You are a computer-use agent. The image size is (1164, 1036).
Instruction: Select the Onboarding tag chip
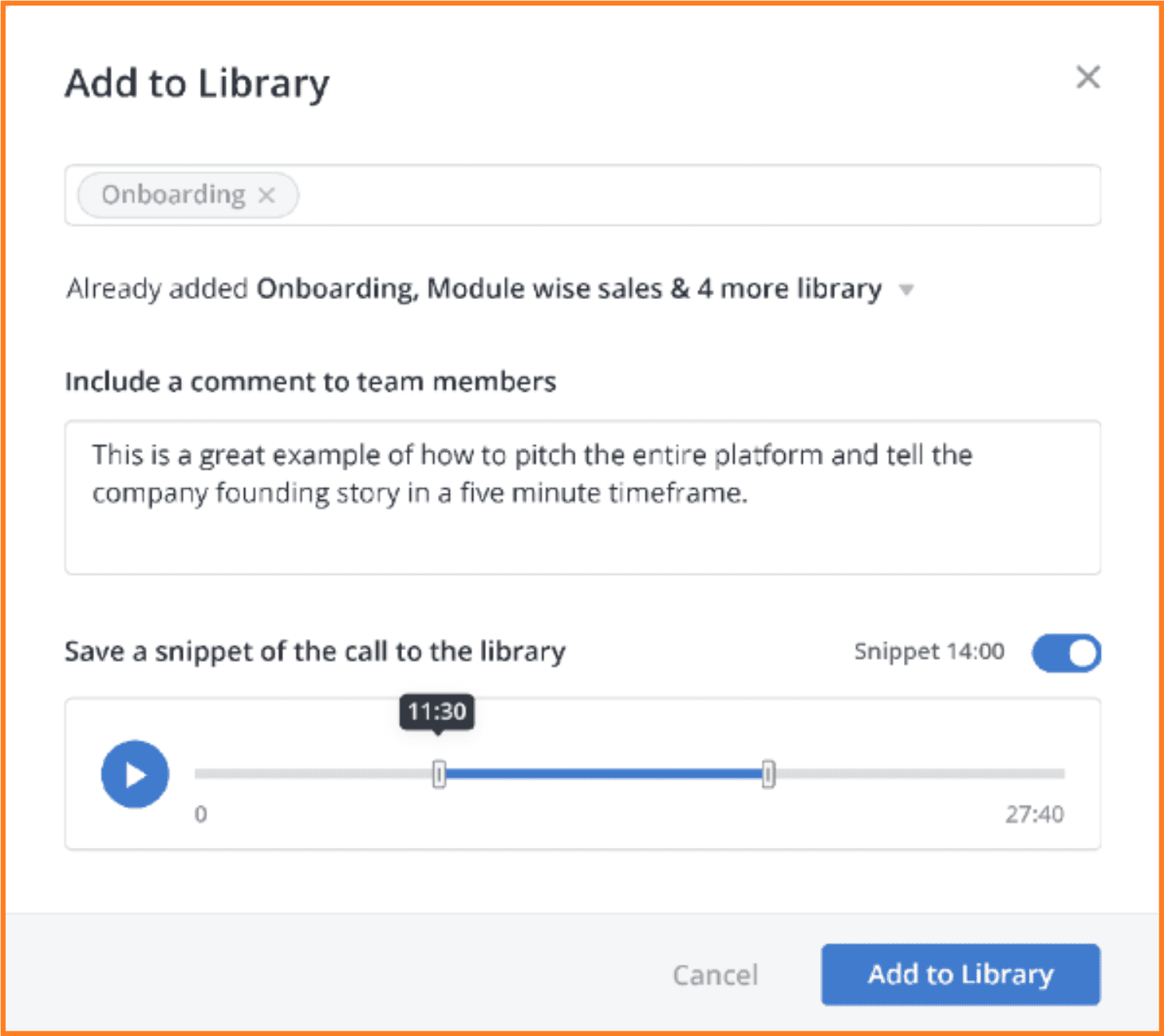(x=173, y=195)
